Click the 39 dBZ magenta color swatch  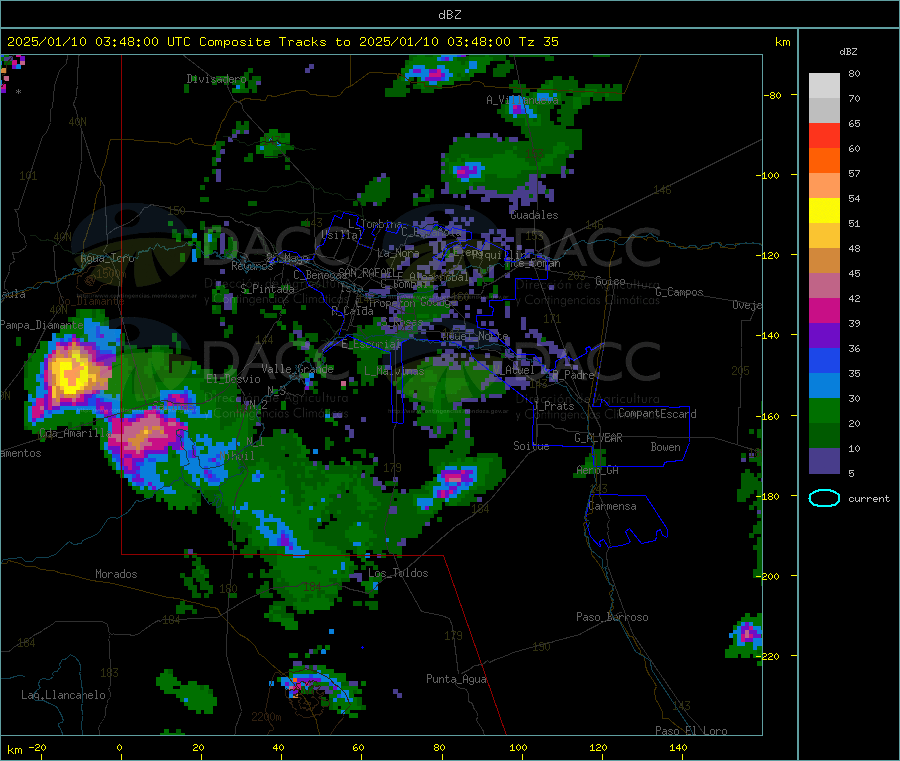point(824,310)
